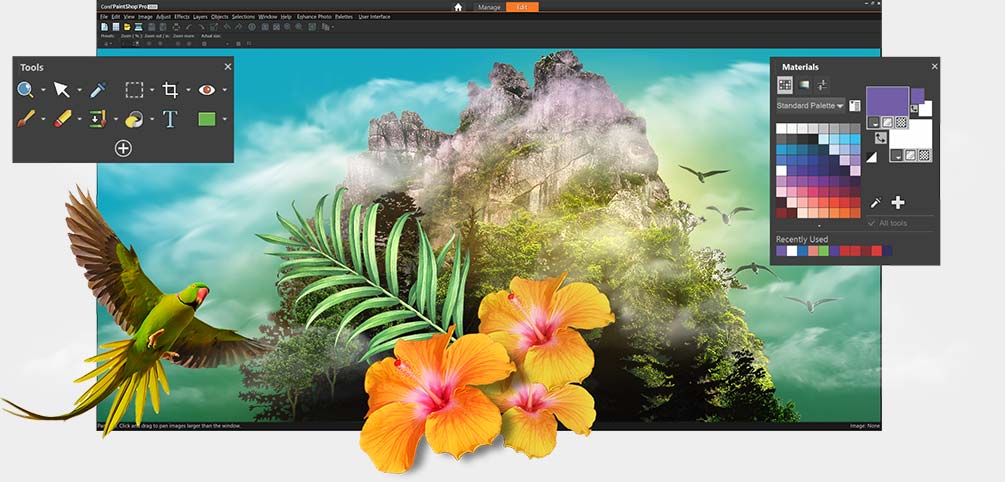Expand the Selection tool flyout arrow
1005x482 pixels.
coord(152,90)
